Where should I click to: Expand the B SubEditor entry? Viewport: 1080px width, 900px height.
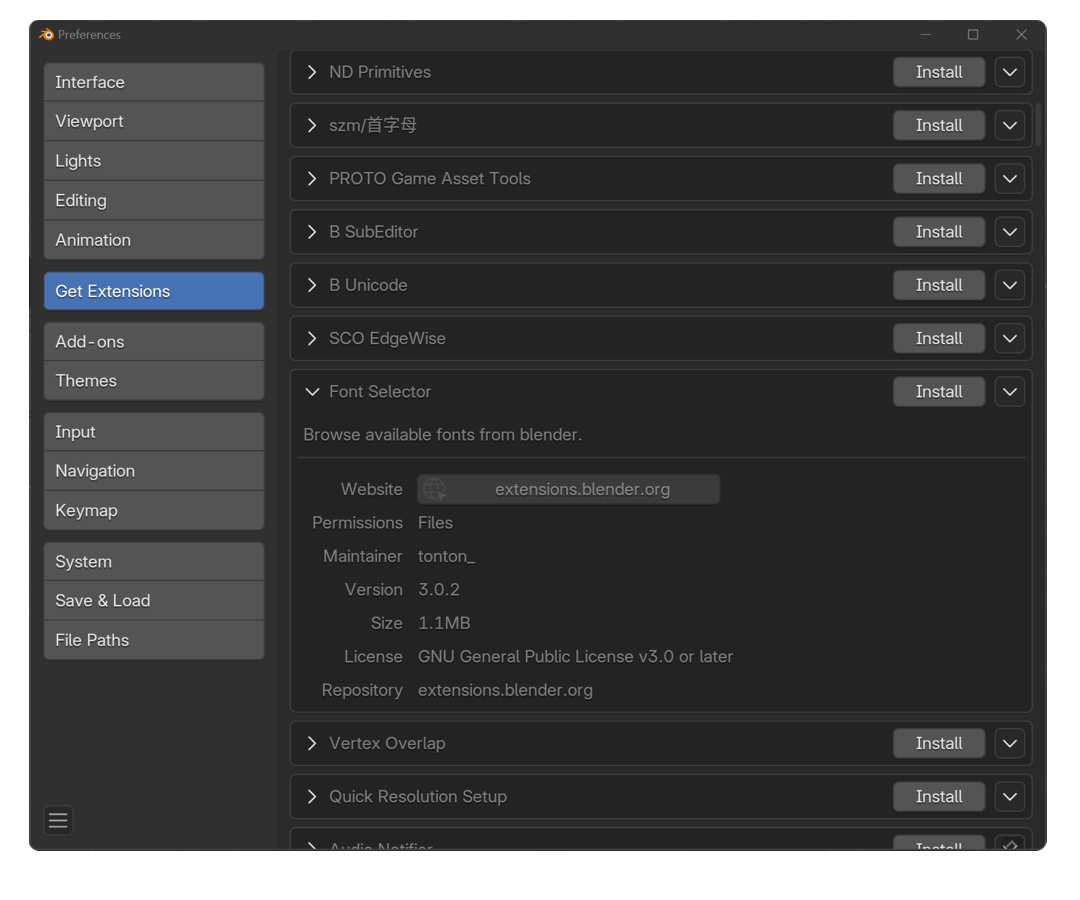[312, 232]
